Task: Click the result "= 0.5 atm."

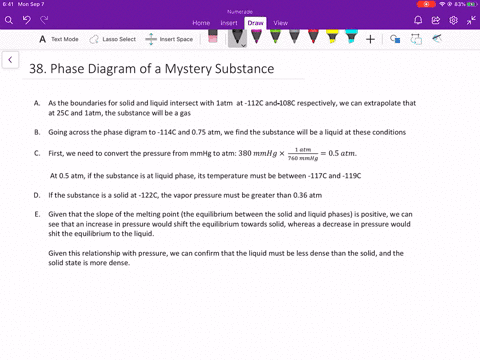Action: pyautogui.click(x=338, y=153)
